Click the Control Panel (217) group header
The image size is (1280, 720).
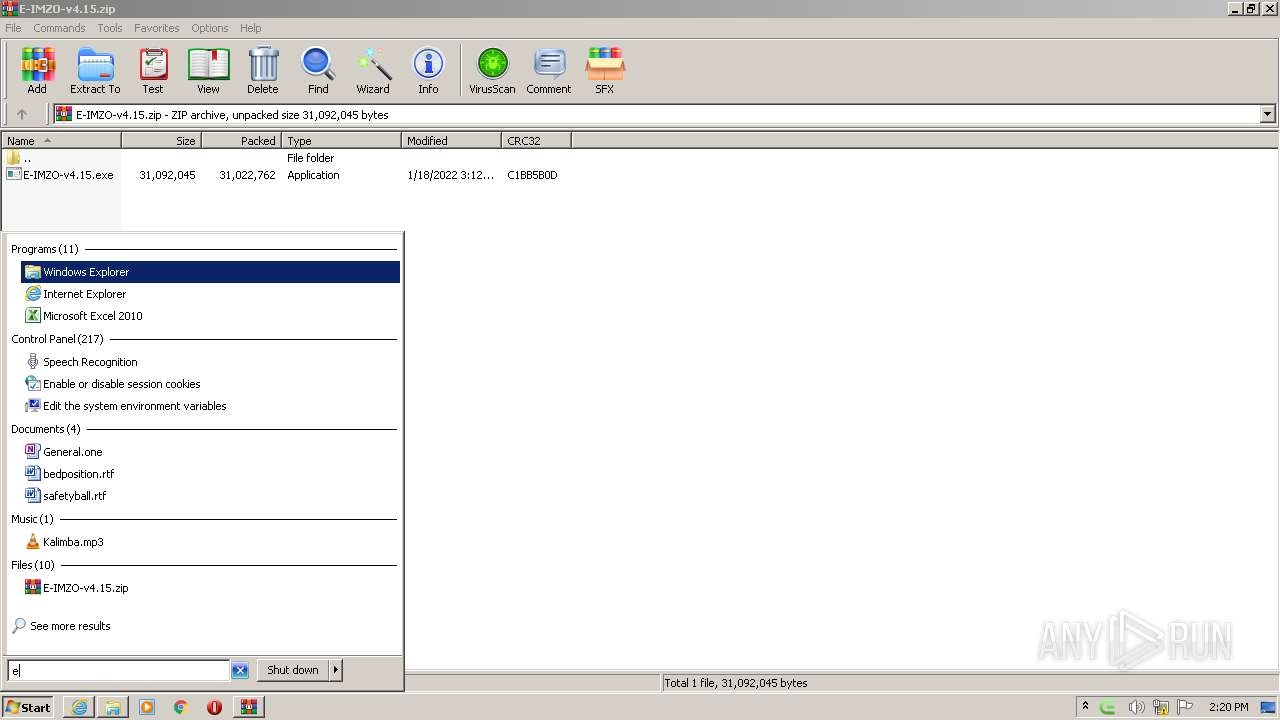tap(57, 339)
